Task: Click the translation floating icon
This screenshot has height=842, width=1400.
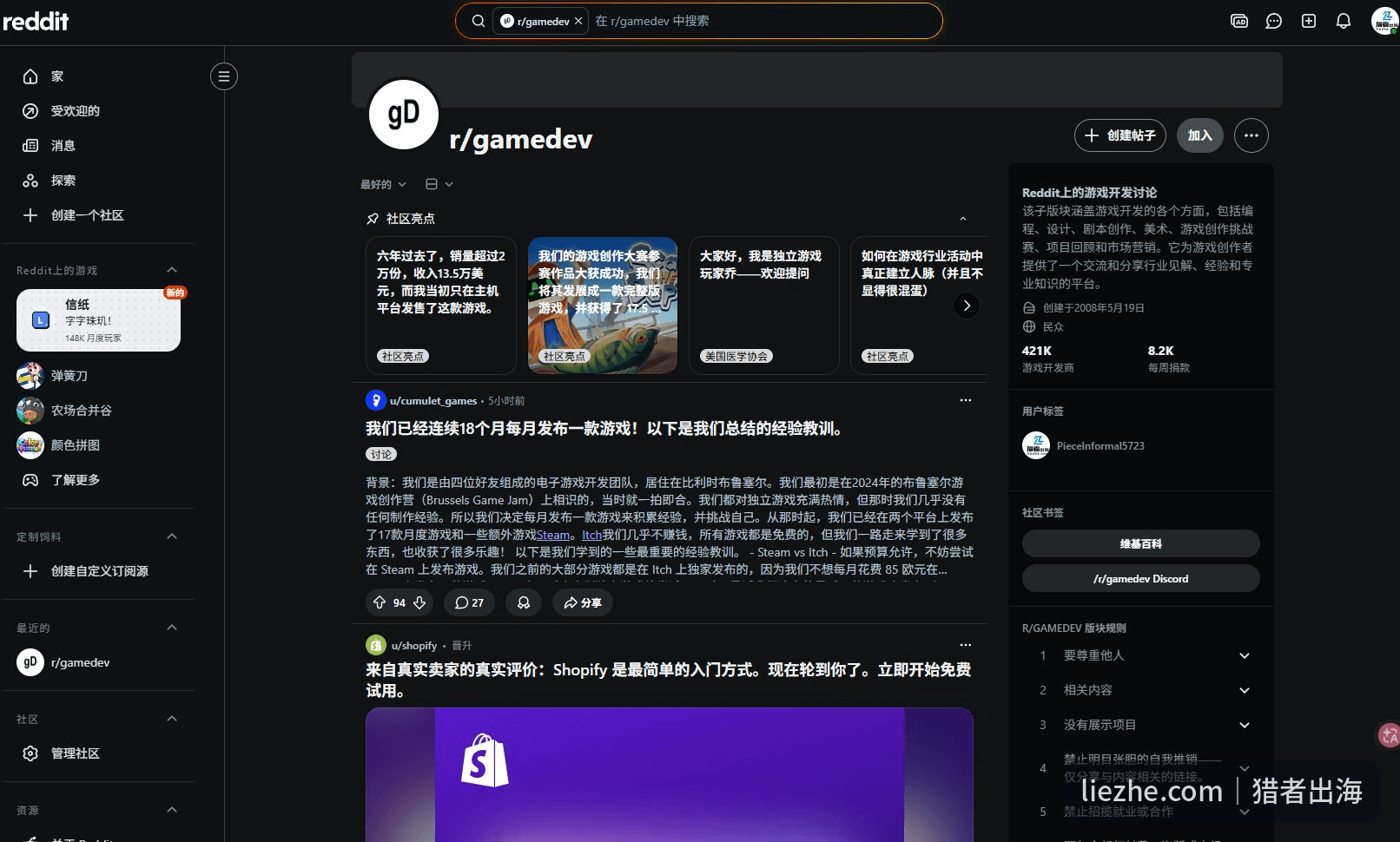Action: pos(1390,735)
